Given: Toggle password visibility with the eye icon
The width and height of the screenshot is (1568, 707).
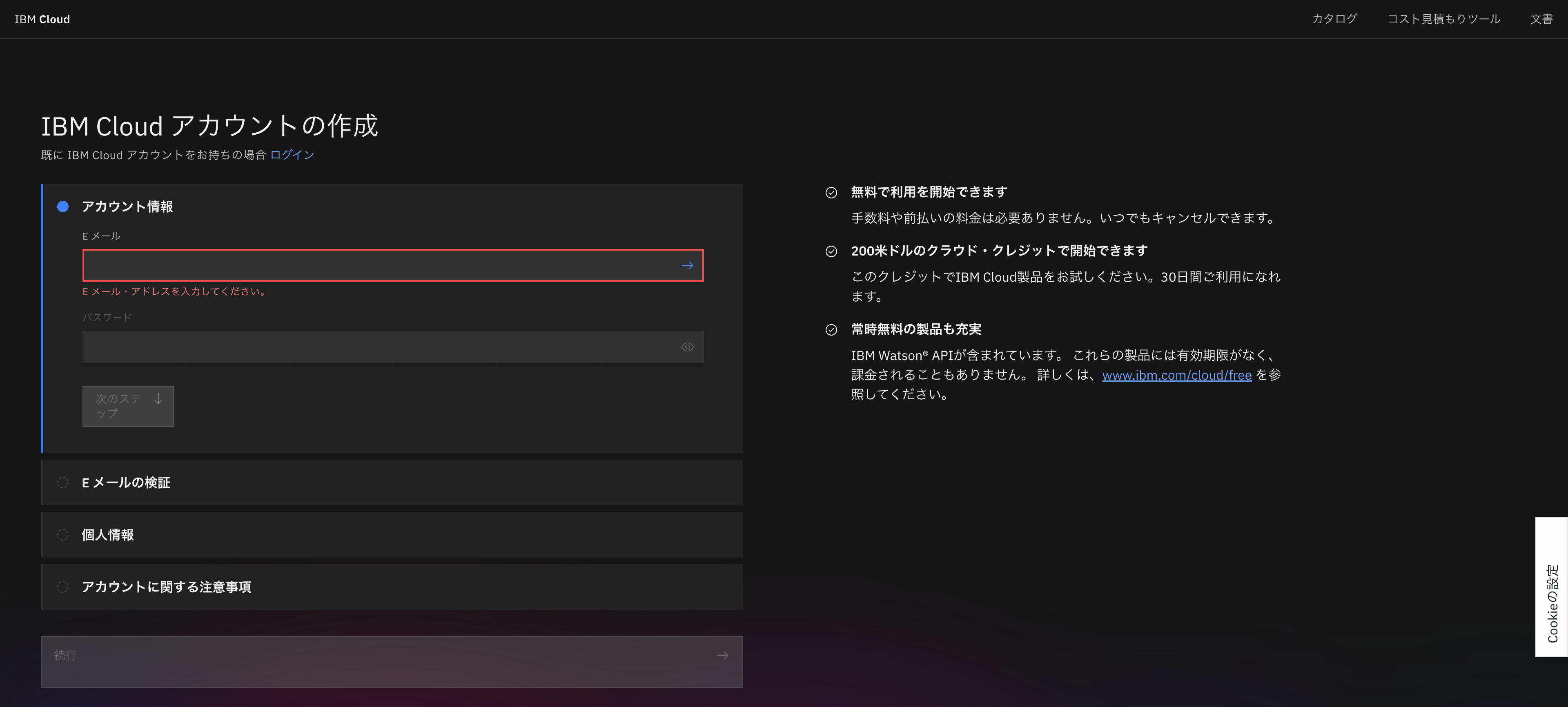Looking at the screenshot, I should (x=687, y=346).
